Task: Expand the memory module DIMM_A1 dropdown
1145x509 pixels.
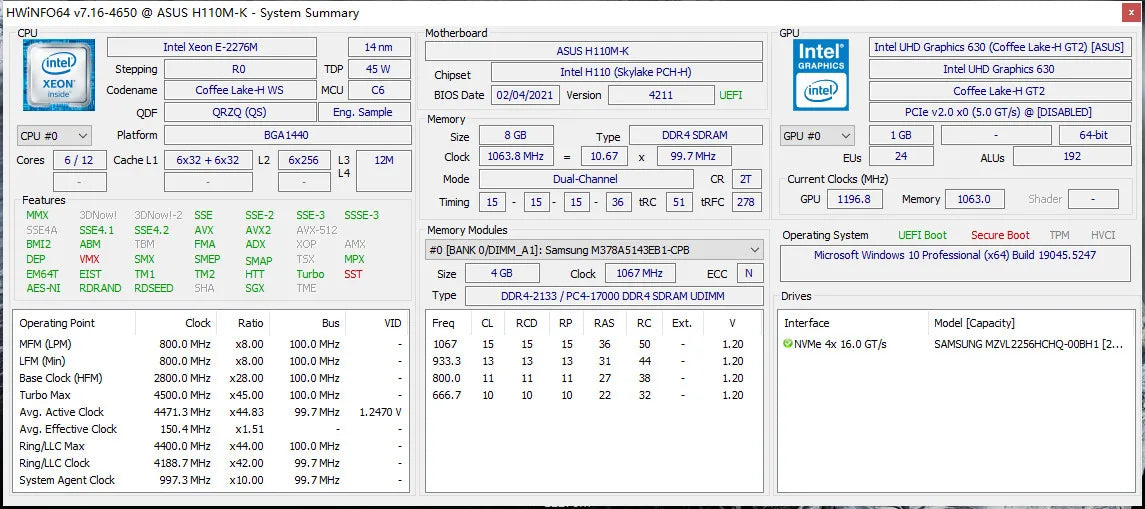Action: point(594,250)
